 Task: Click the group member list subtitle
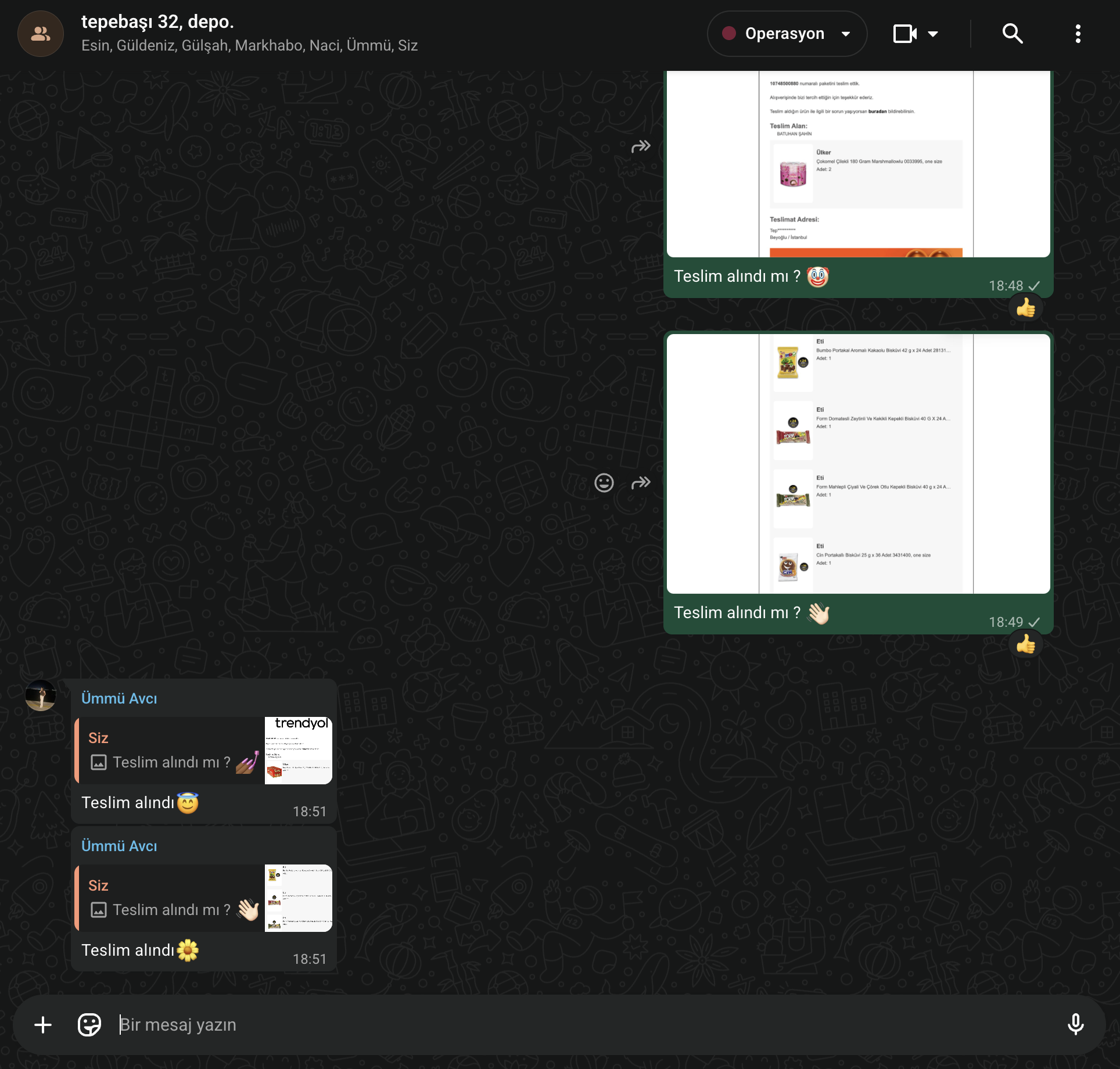tap(249, 45)
